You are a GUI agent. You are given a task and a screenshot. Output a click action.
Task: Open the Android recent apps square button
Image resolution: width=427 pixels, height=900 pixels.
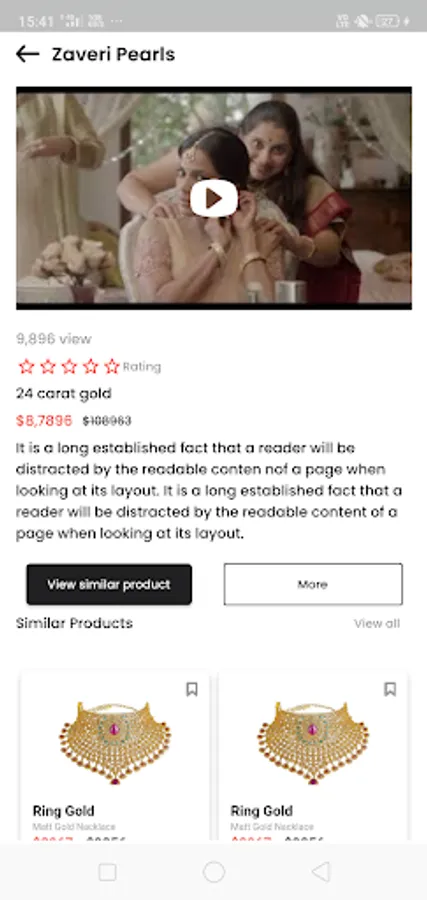point(107,872)
